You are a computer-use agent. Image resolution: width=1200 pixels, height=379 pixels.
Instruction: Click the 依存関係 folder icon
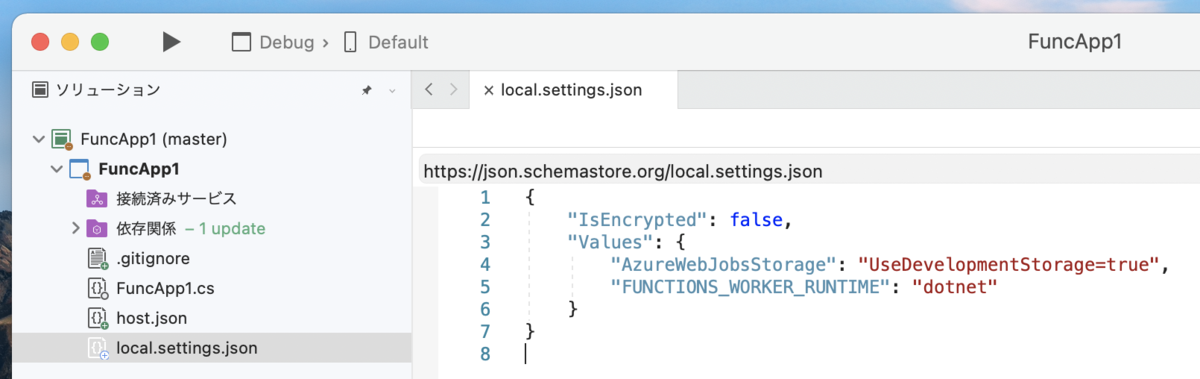tap(97, 229)
